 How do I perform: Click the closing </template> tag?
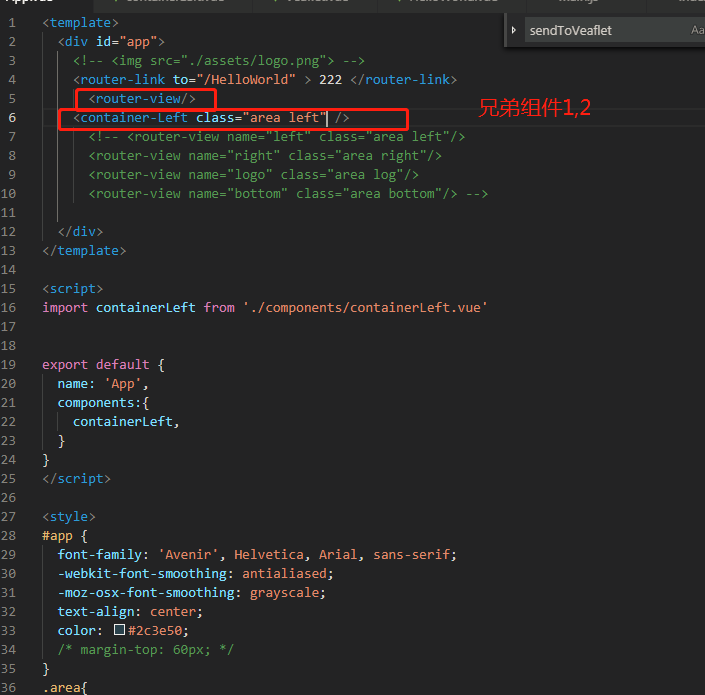click(x=84, y=251)
